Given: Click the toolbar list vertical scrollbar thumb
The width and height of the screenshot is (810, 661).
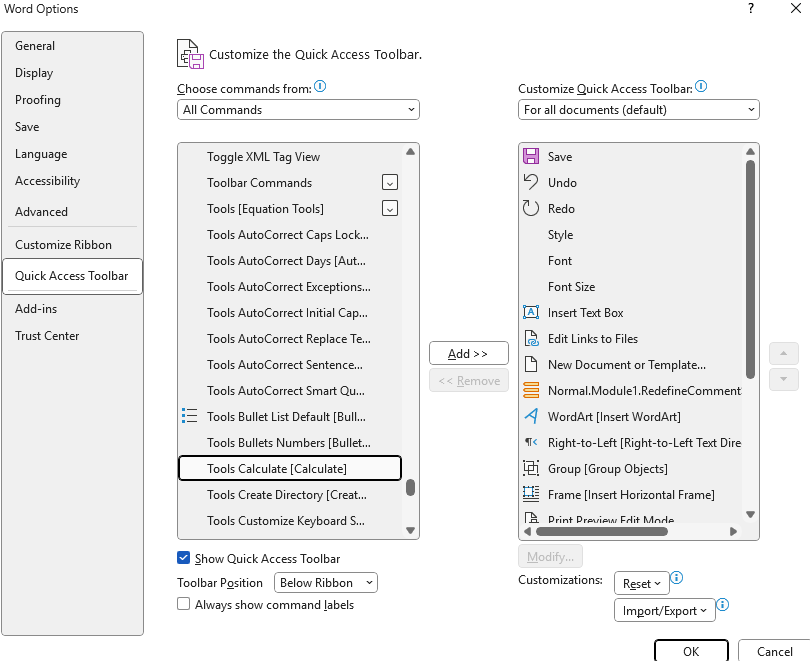Looking at the screenshot, I should pyautogui.click(x=751, y=269).
